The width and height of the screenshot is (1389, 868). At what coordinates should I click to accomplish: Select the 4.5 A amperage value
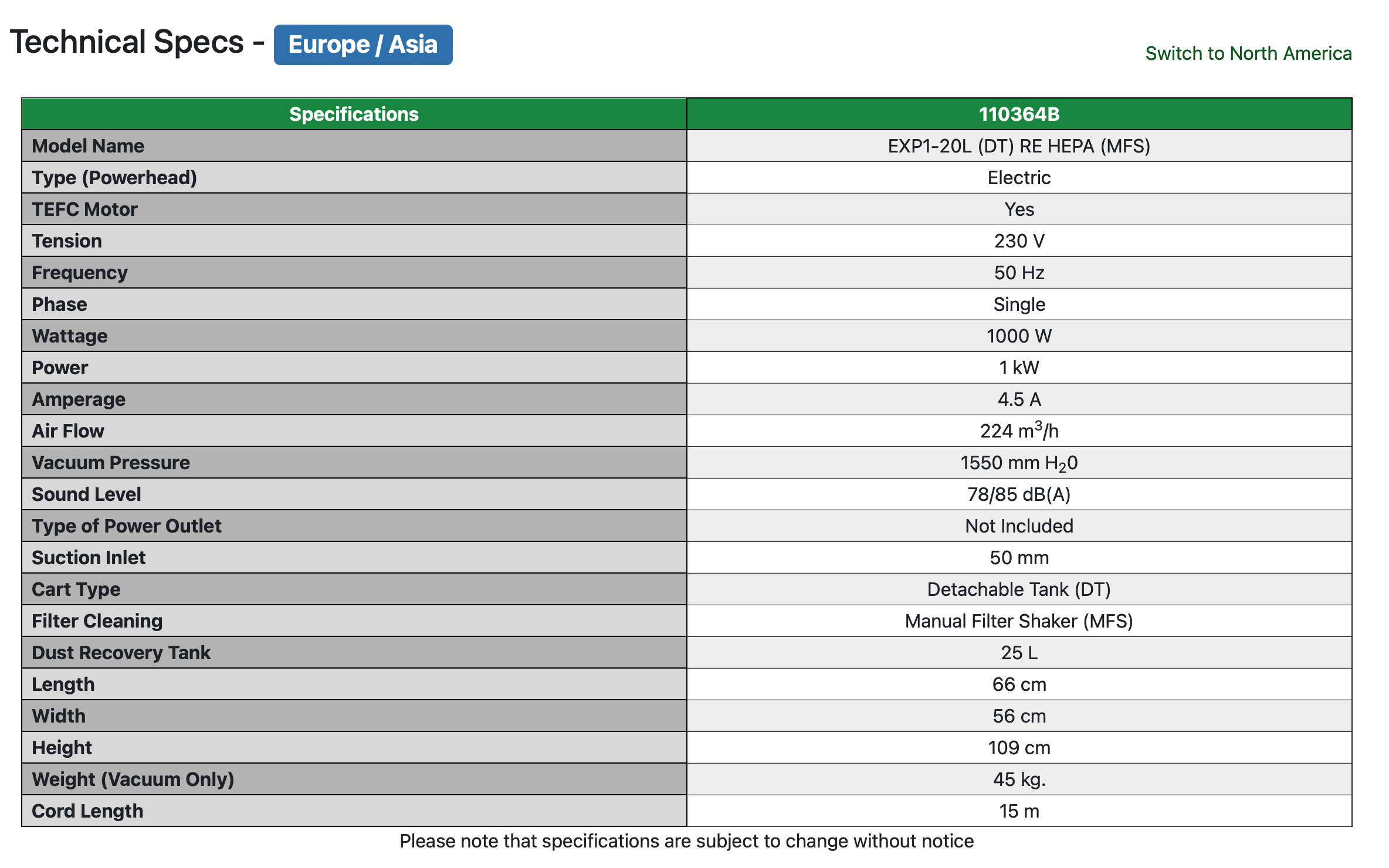click(x=1019, y=399)
